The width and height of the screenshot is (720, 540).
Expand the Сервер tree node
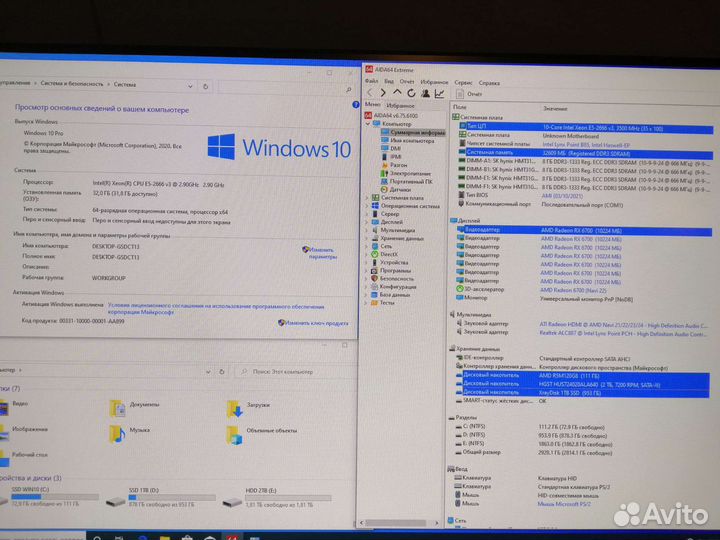[367, 214]
